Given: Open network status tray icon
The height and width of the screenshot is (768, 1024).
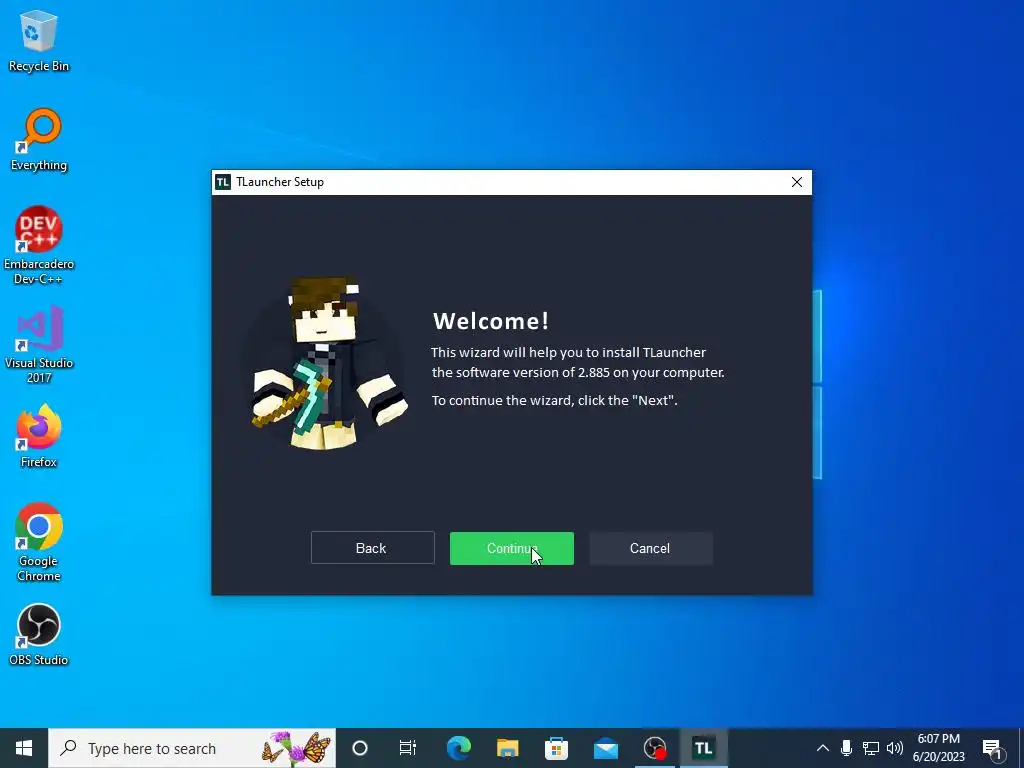Looking at the screenshot, I should [871, 748].
